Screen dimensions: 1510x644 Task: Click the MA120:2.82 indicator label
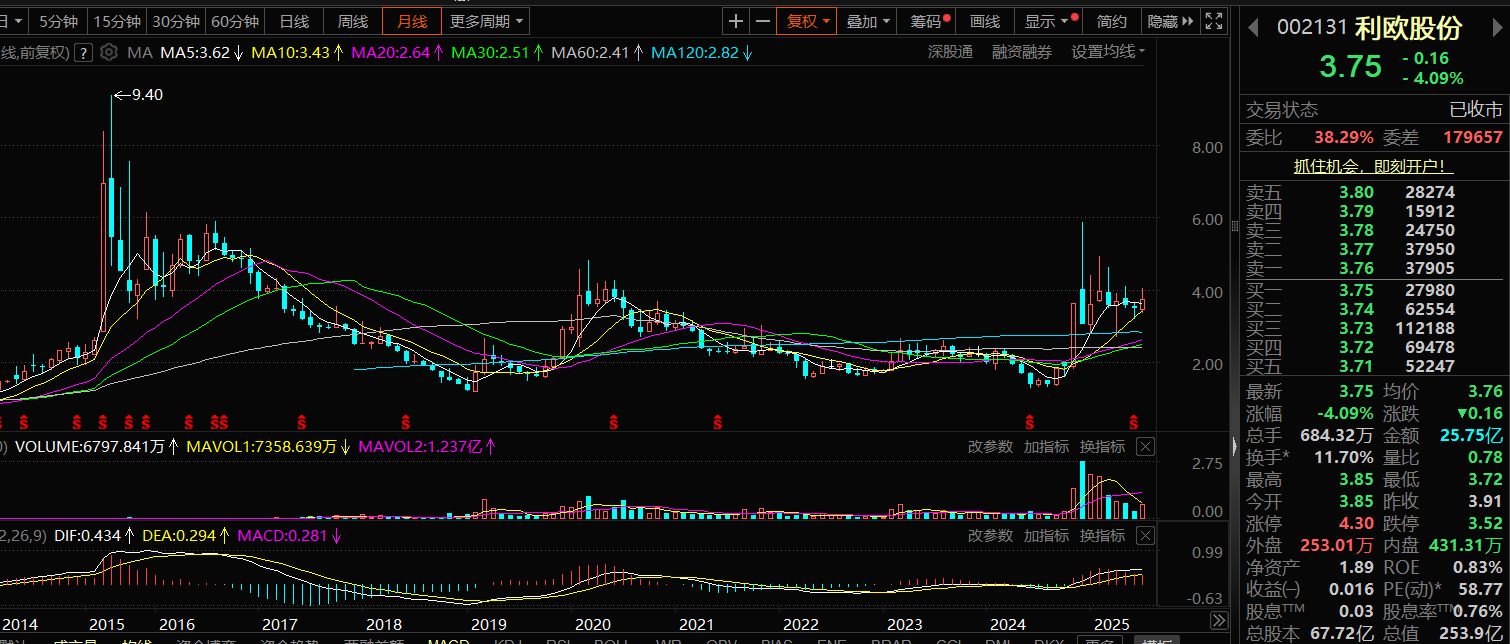pyautogui.click(x=695, y=52)
